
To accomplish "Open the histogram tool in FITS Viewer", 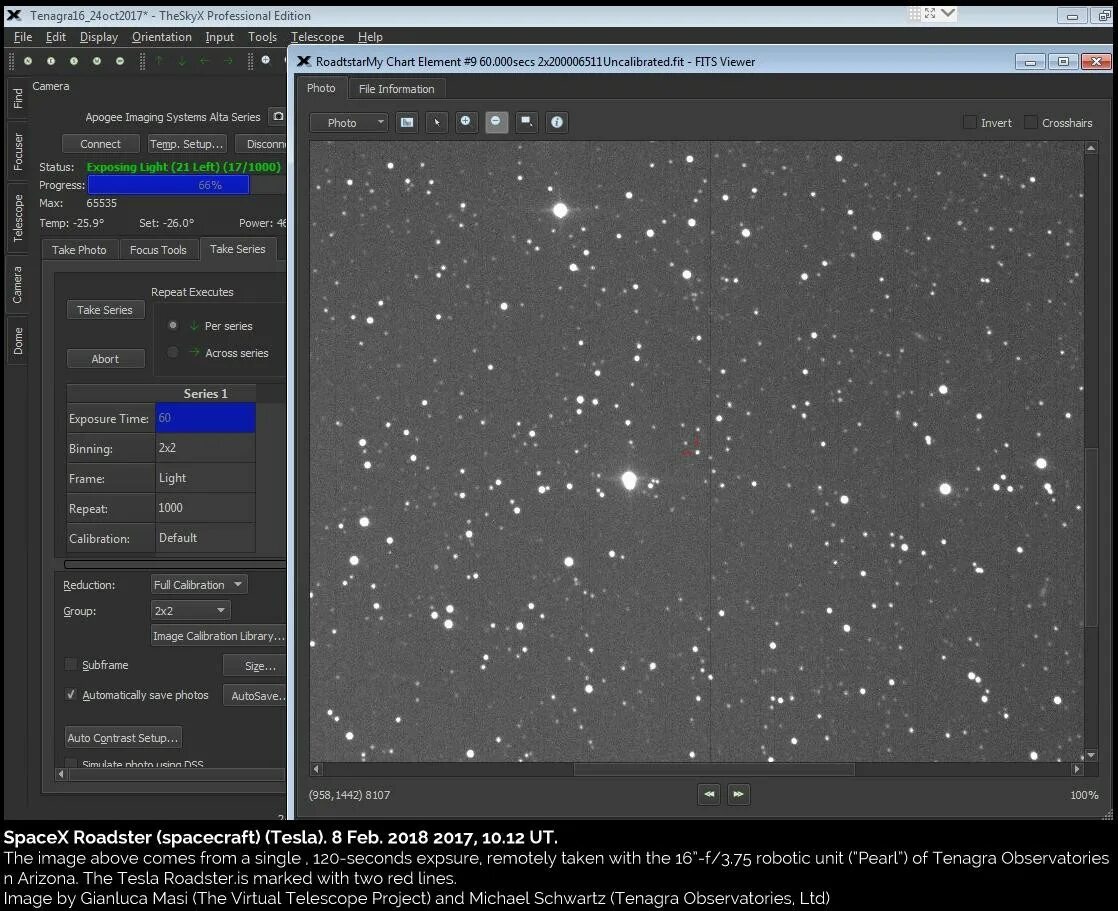I will [x=407, y=123].
